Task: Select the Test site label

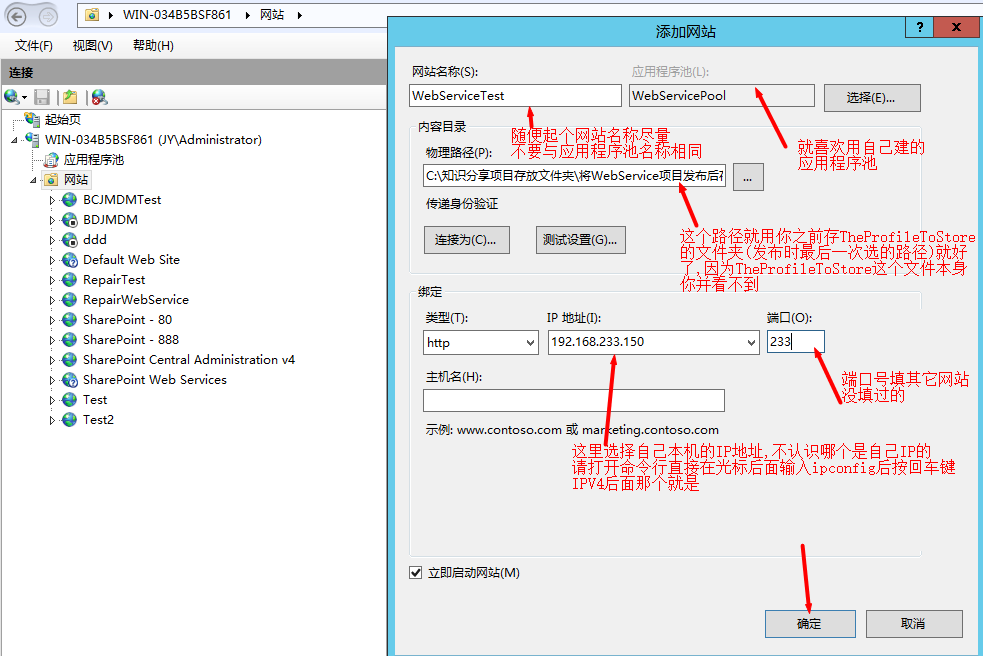Action: [x=95, y=400]
